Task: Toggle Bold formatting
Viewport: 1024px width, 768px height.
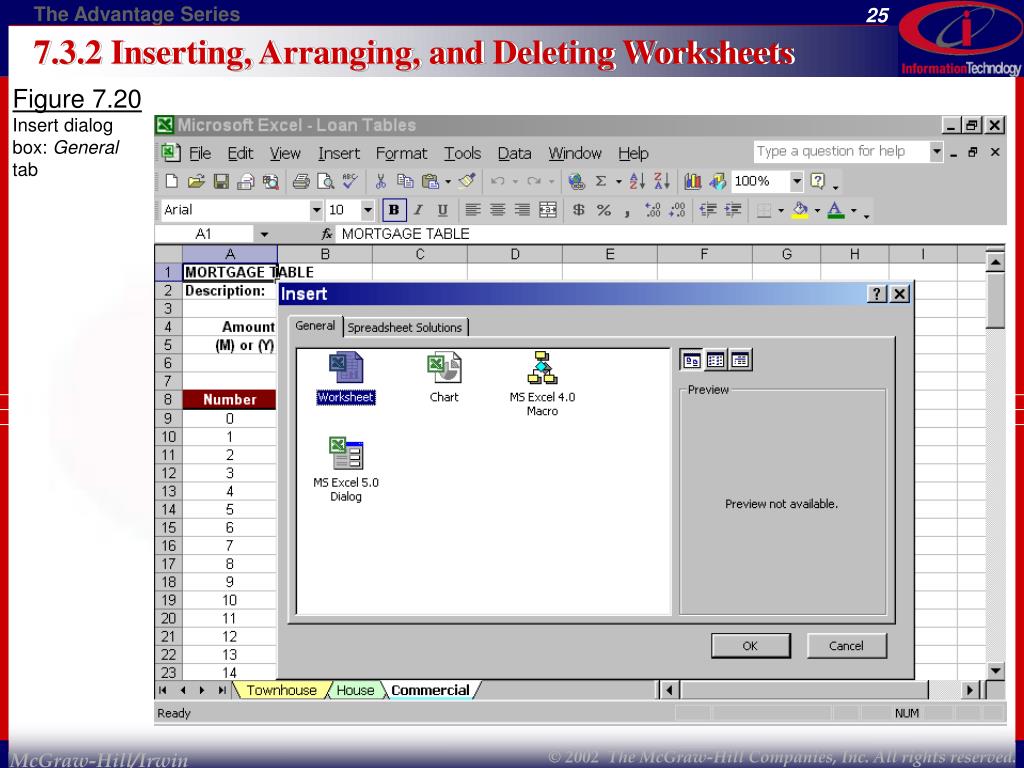Action: tap(394, 210)
